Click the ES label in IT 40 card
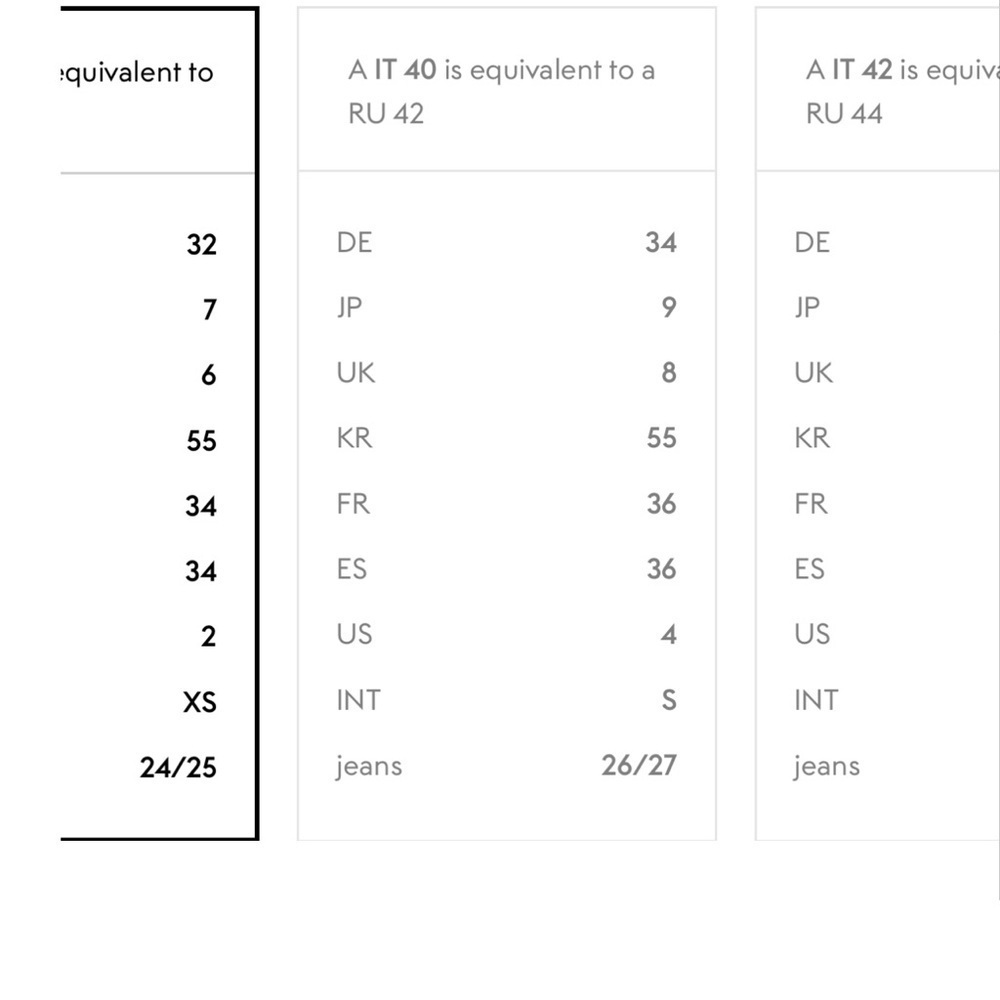Screen dimensions: 1000x1000 click(352, 569)
